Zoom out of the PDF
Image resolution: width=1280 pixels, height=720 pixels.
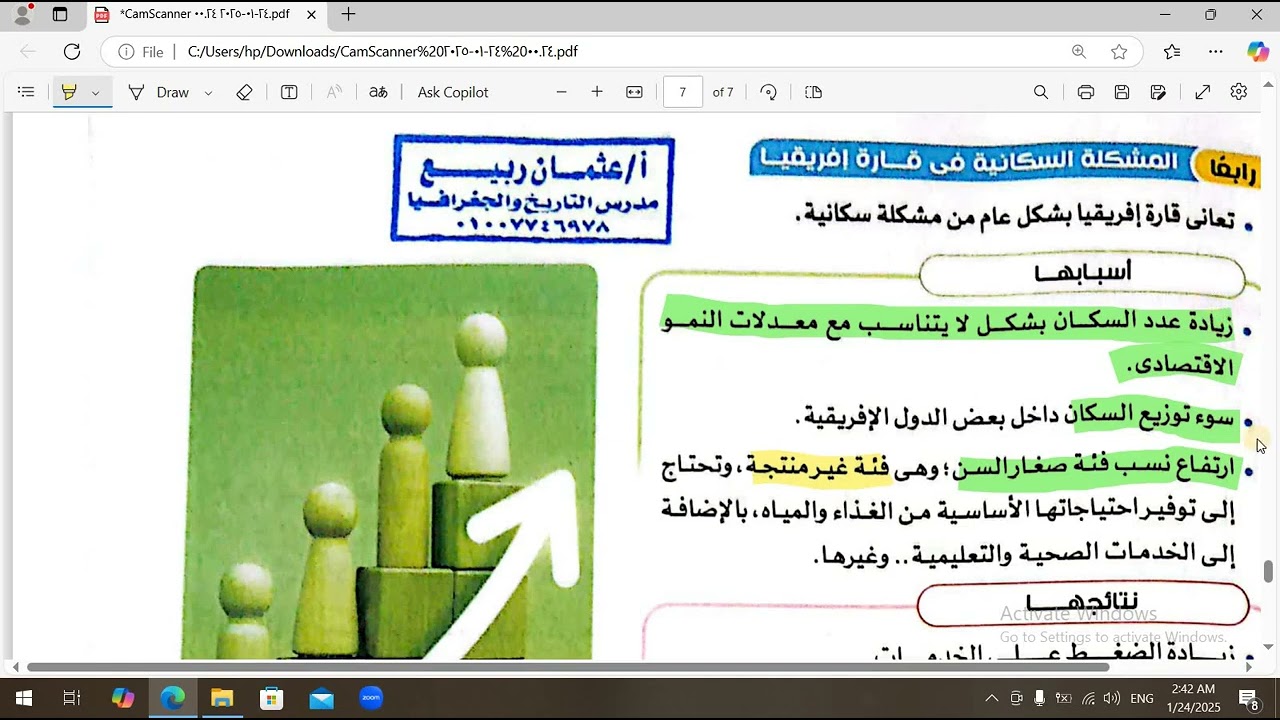pos(561,92)
